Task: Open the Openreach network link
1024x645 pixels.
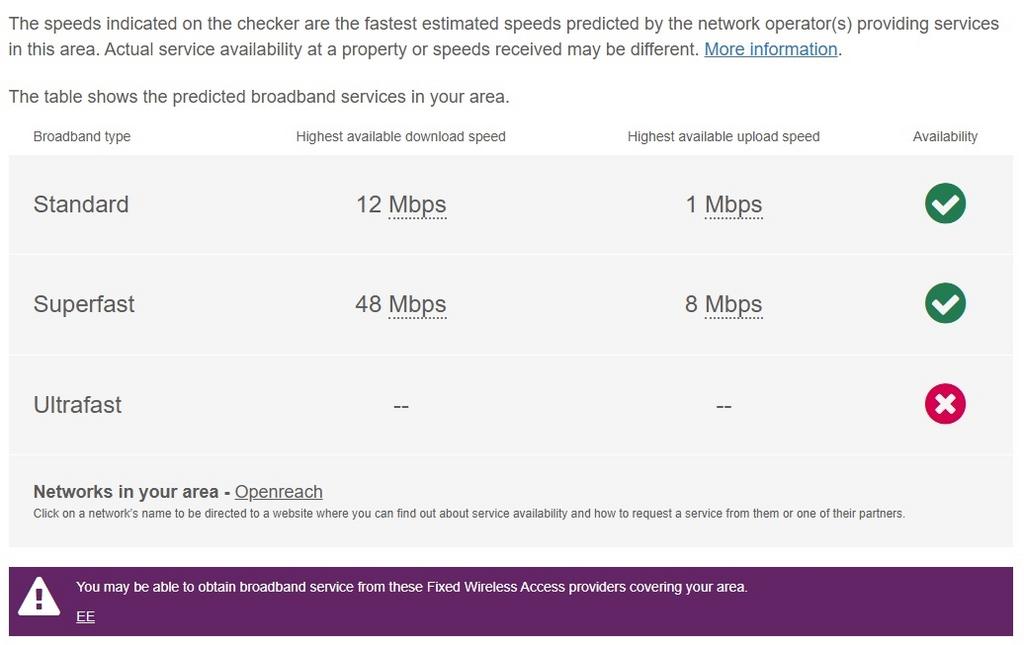Action: (279, 491)
